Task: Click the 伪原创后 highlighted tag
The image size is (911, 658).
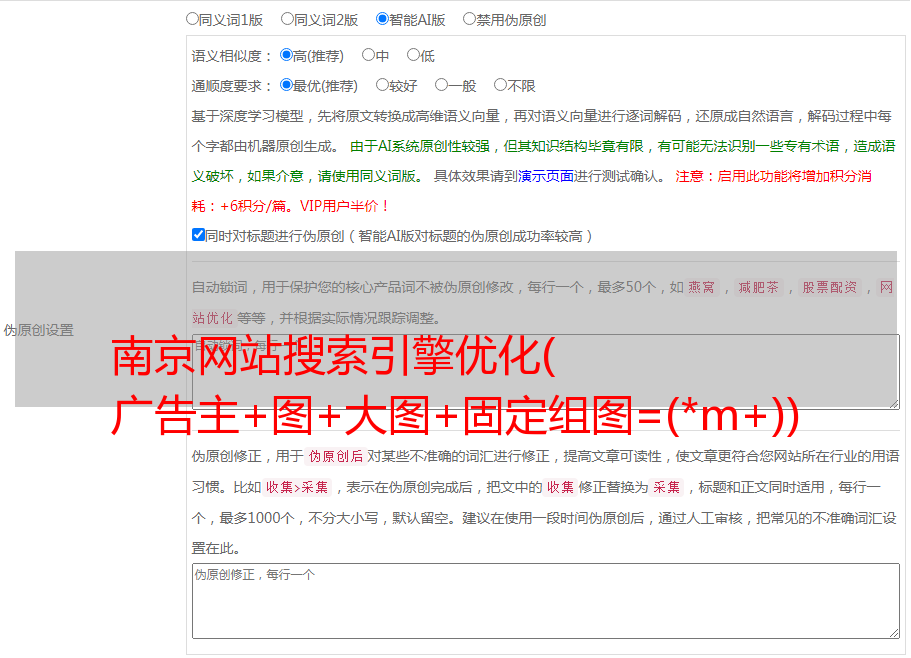Action: pos(335,456)
